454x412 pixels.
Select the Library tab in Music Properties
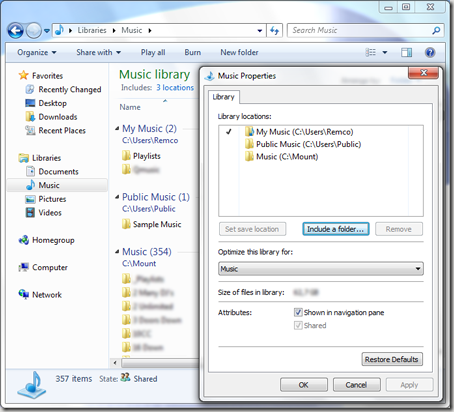[223, 97]
